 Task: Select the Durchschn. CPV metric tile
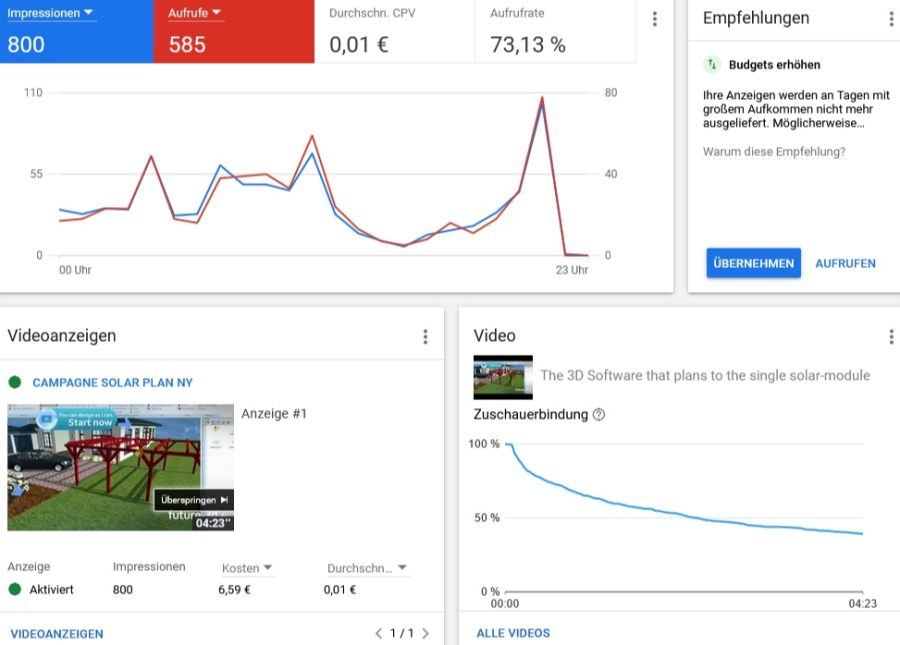(x=394, y=31)
